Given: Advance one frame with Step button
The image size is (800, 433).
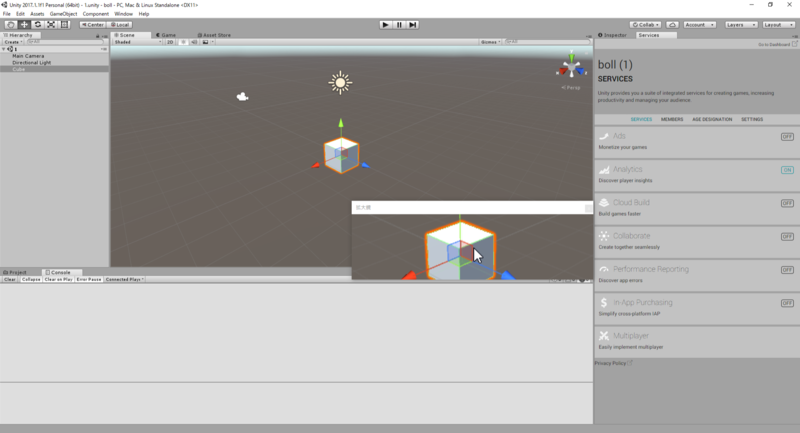Looking at the screenshot, I should tap(413, 24).
